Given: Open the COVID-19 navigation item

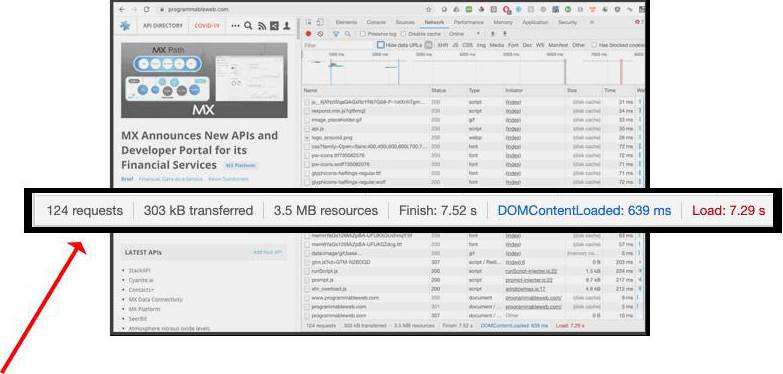Looking at the screenshot, I should click(207, 26).
